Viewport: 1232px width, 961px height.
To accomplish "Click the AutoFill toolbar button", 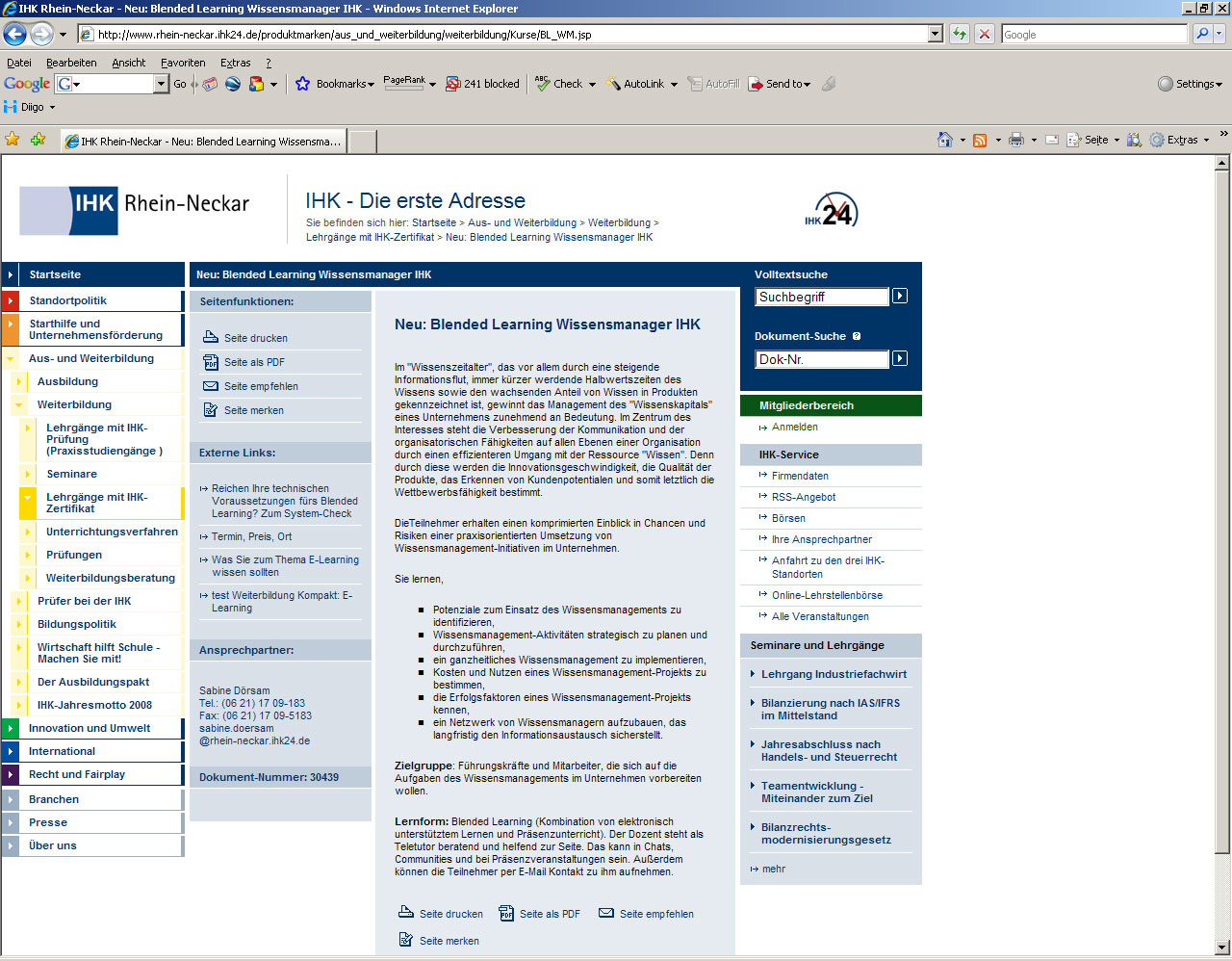I will [x=713, y=84].
